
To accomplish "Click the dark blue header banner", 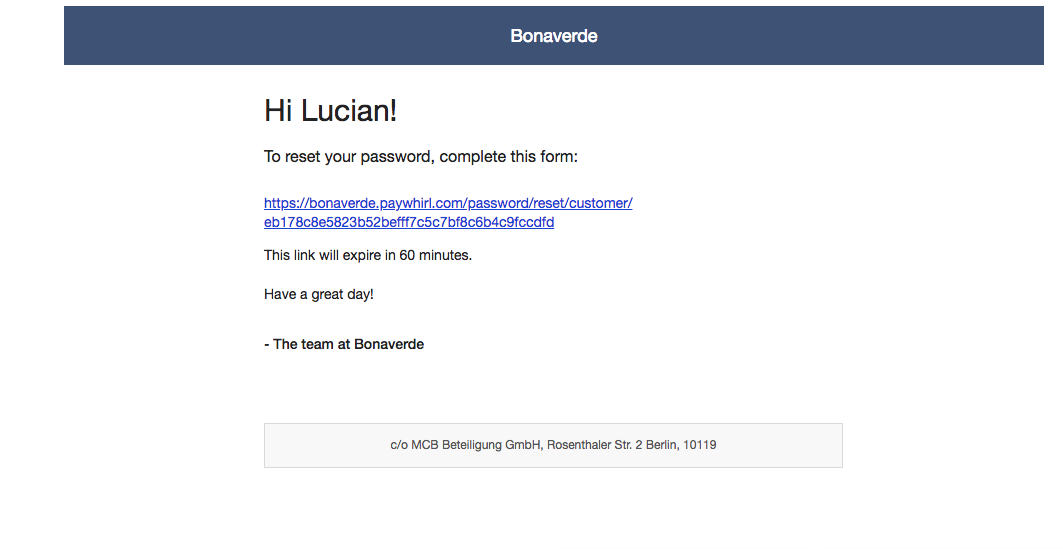I will pyautogui.click(x=554, y=36).
